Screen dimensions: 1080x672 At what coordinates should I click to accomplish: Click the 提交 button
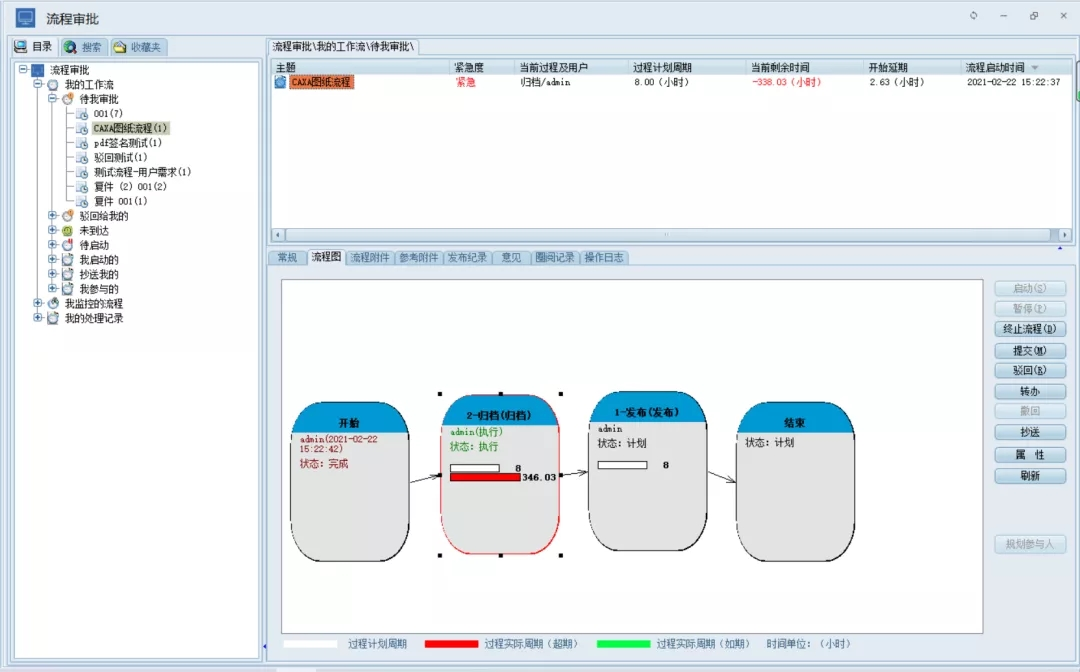pos(1030,350)
